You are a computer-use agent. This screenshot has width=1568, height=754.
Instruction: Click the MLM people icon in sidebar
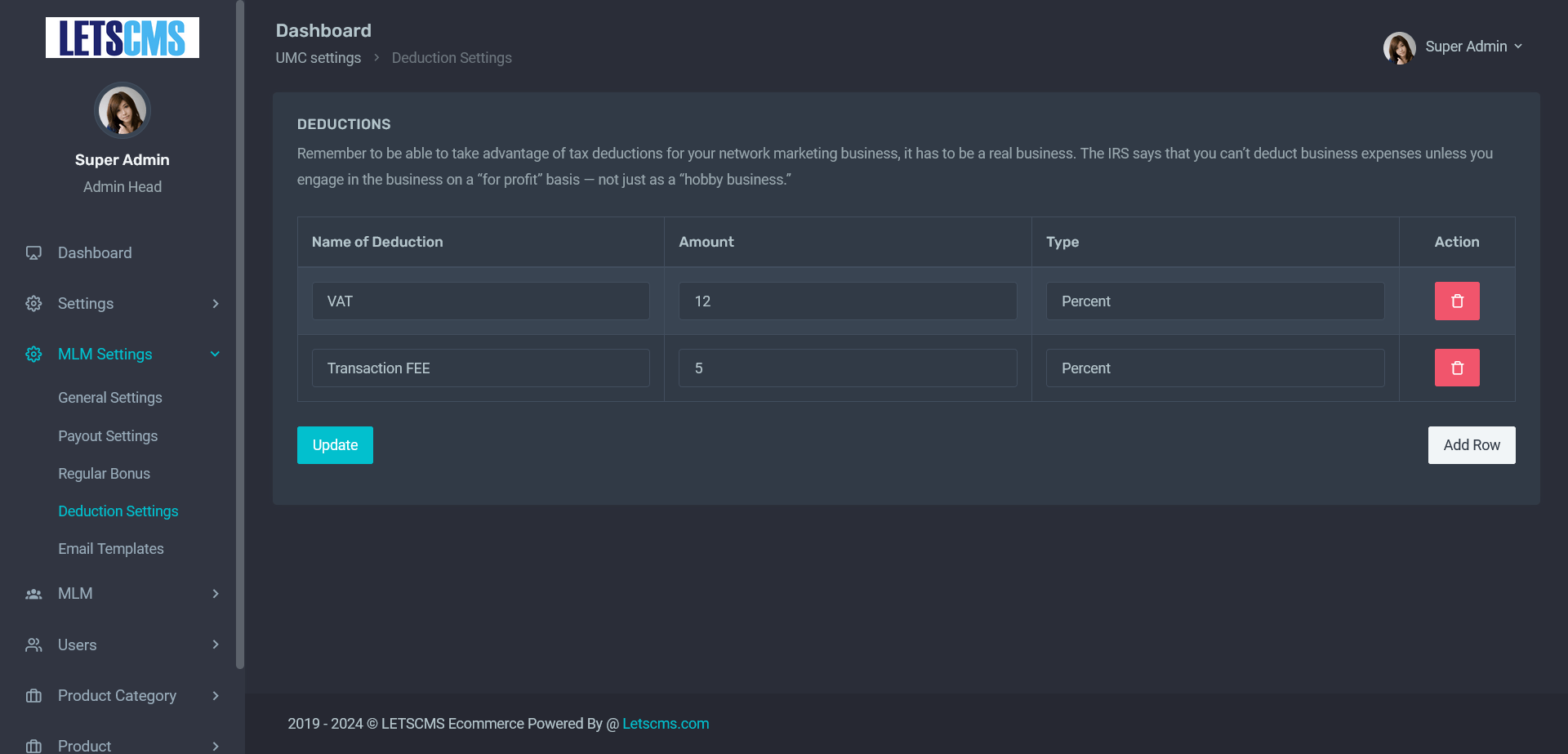point(33,593)
